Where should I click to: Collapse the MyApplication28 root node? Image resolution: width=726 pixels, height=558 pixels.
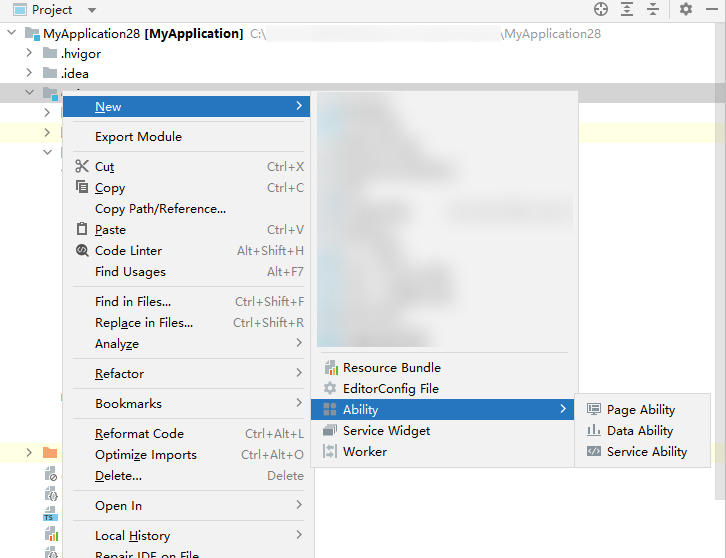coord(12,33)
